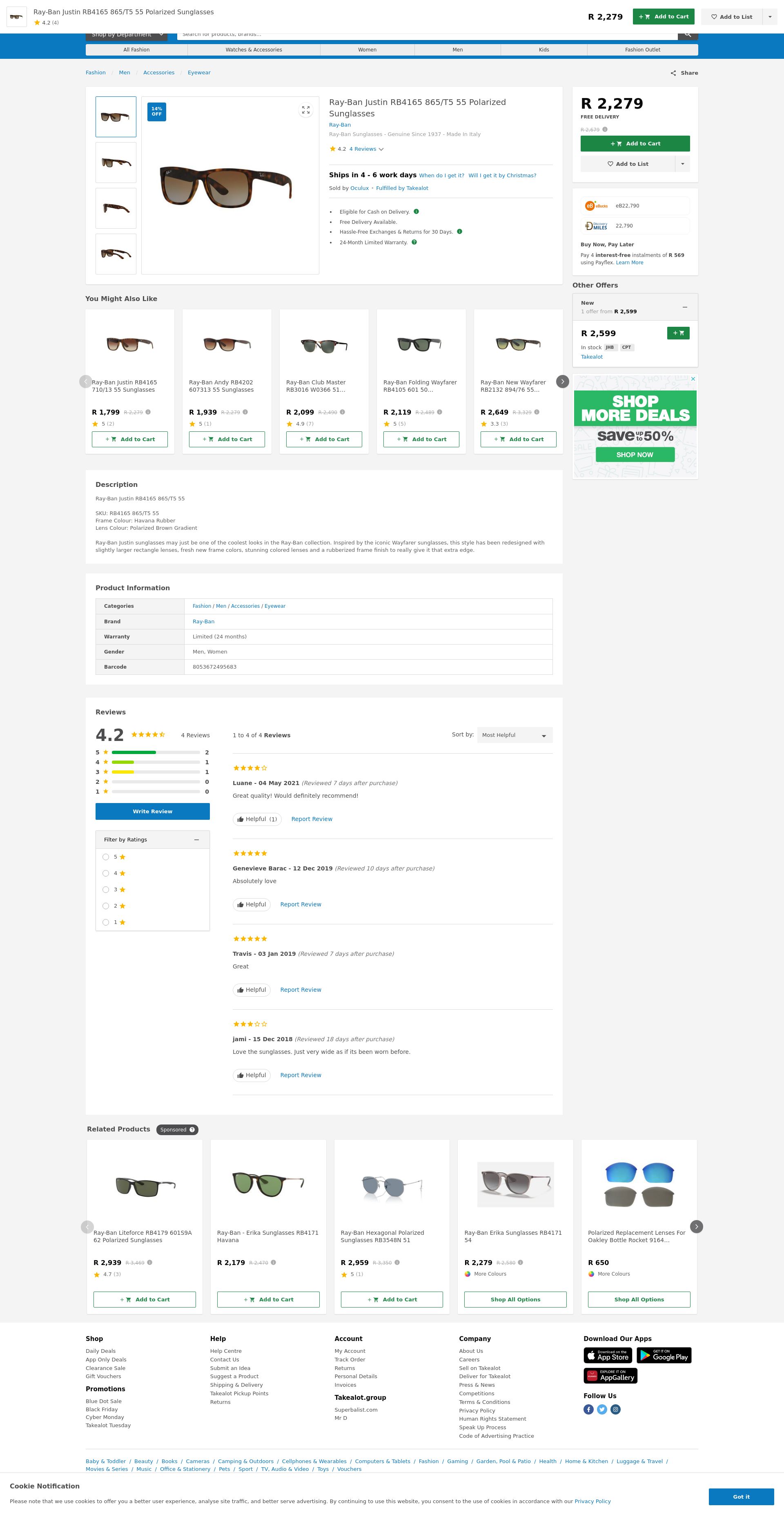
Task: Add the R 2,599 offer to cart
Action: point(678,333)
